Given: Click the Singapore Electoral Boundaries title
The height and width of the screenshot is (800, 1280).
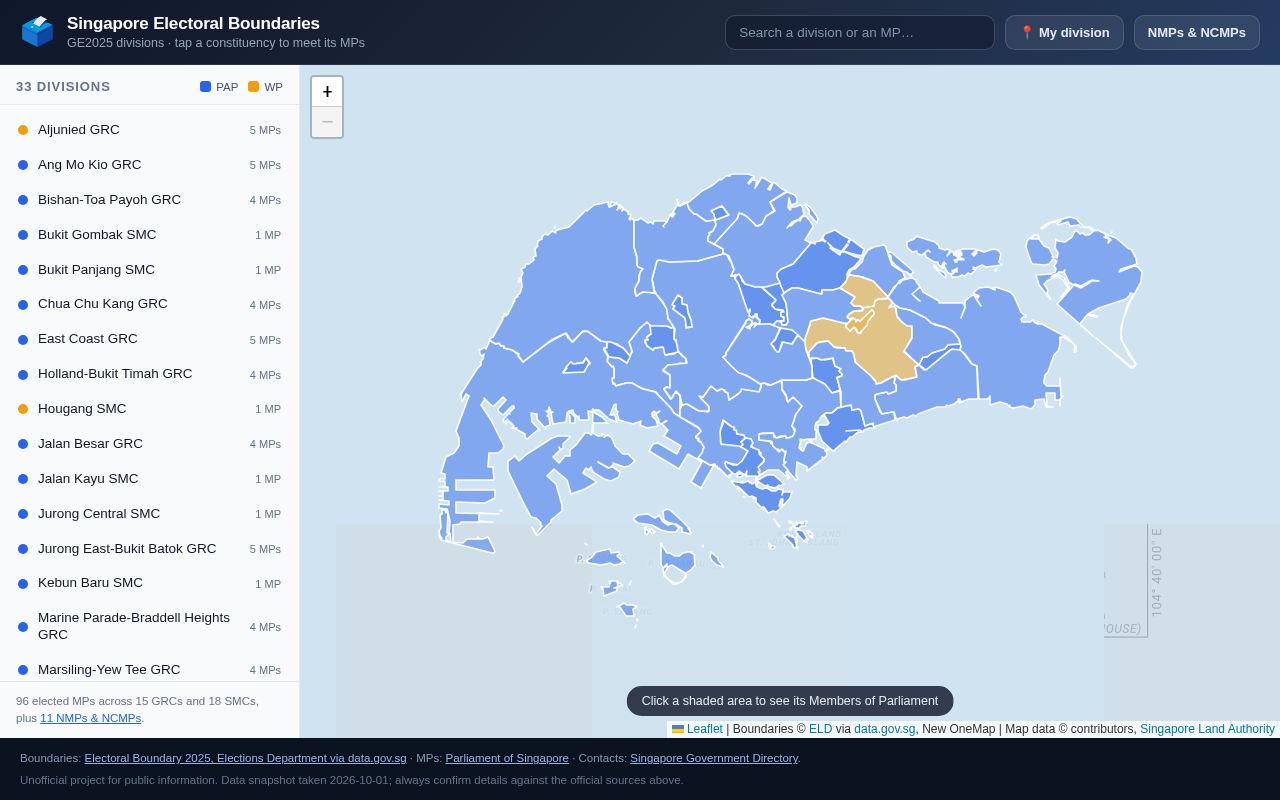Looking at the screenshot, I should click(x=193, y=24).
